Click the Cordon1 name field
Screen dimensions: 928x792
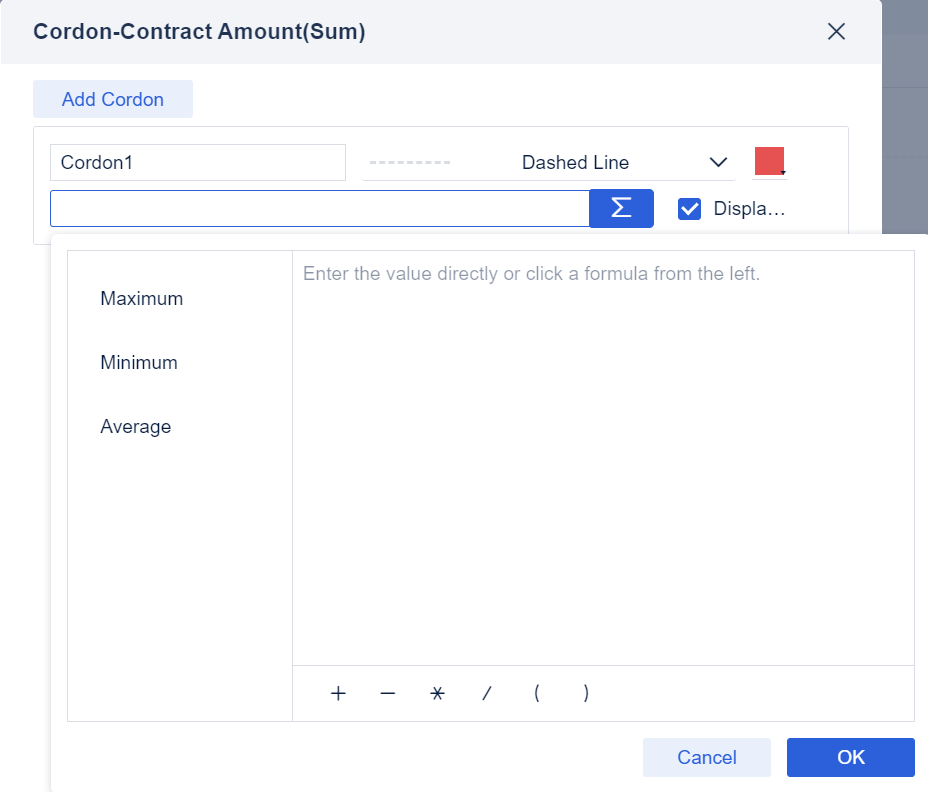(197, 162)
